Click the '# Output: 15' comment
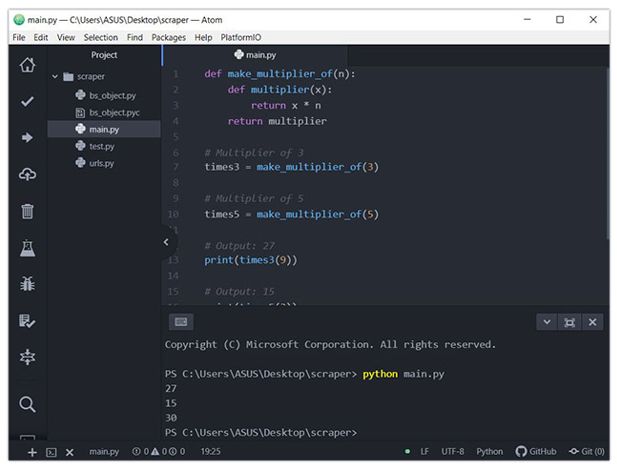Viewport: 617px width, 475px height. (239, 291)
